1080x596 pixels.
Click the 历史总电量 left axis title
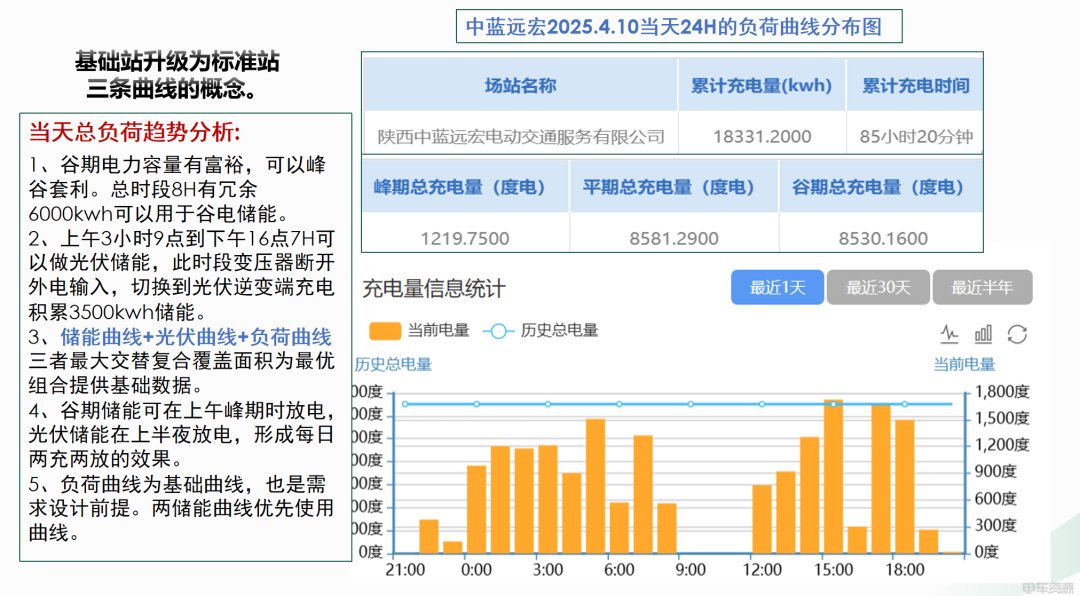[x=393, y=364]
